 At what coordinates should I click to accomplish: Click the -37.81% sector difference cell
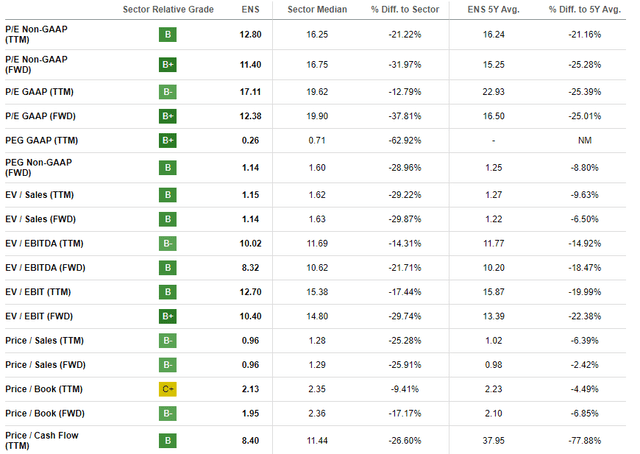click(405, 116)
